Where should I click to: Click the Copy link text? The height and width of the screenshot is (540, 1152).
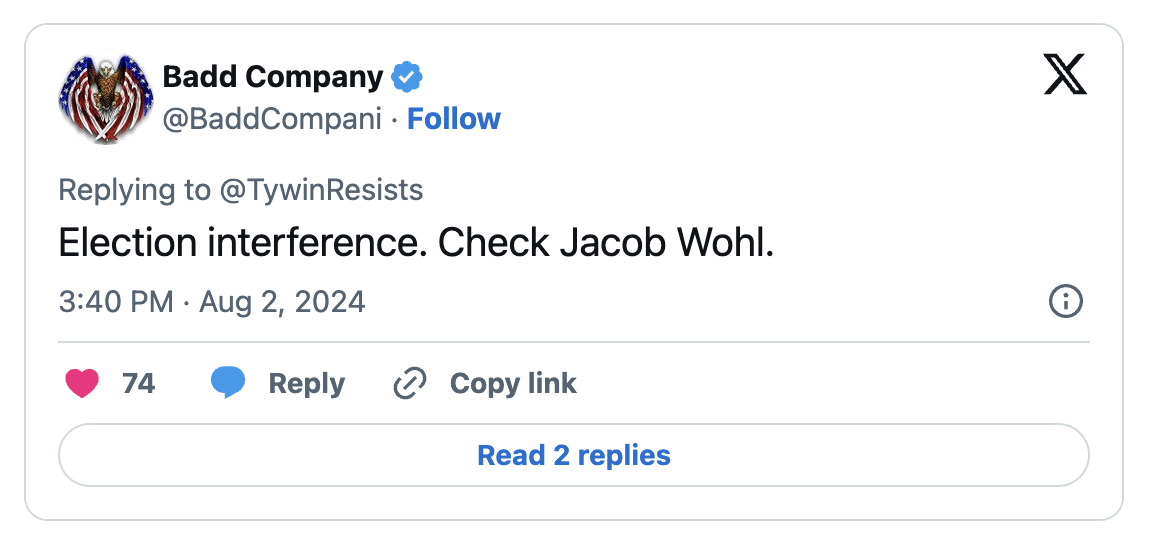513,383
